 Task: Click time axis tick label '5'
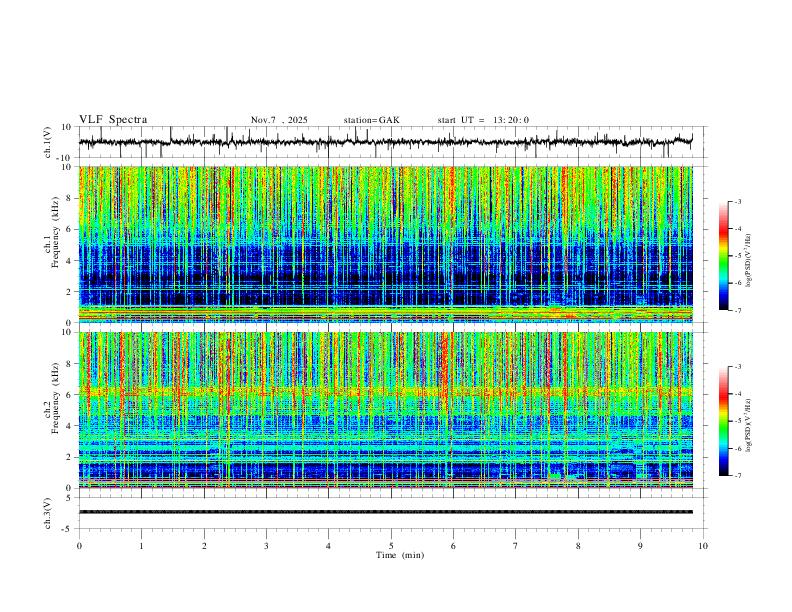391,546
